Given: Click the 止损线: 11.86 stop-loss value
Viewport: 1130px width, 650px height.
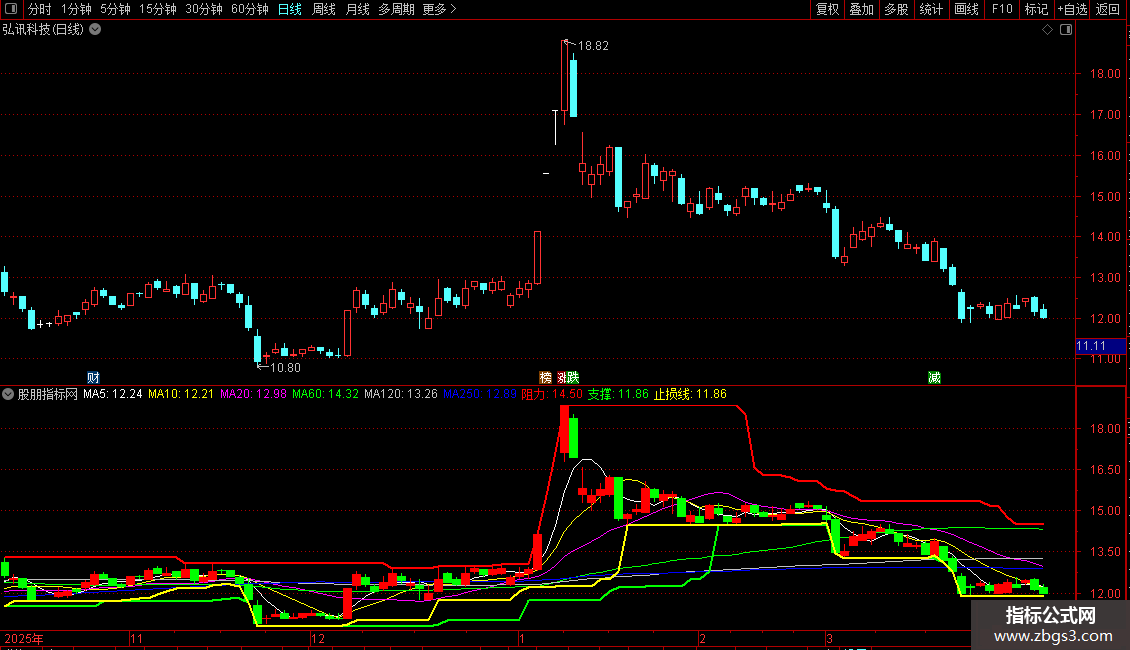Looking at the screenshot, I should point(690,394).
